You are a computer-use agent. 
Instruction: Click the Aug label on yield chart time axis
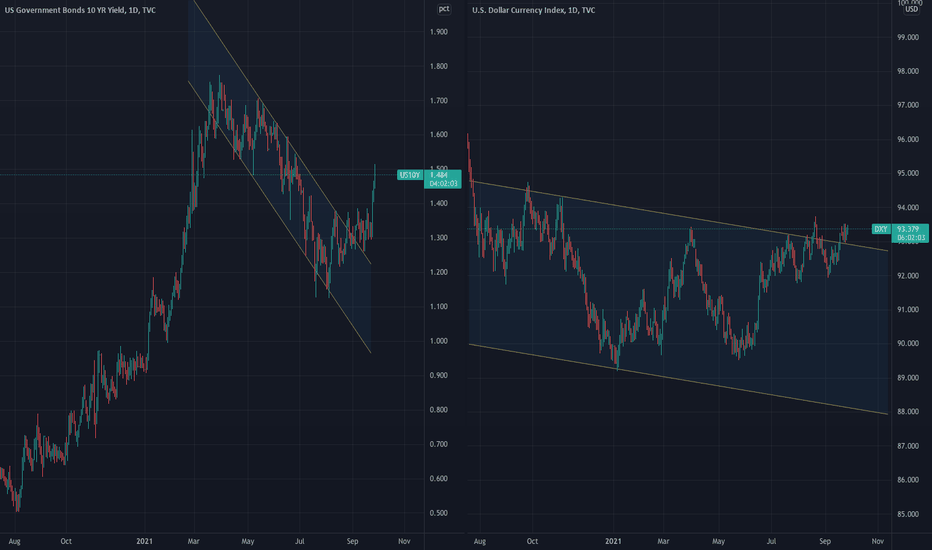coord(14,541)
